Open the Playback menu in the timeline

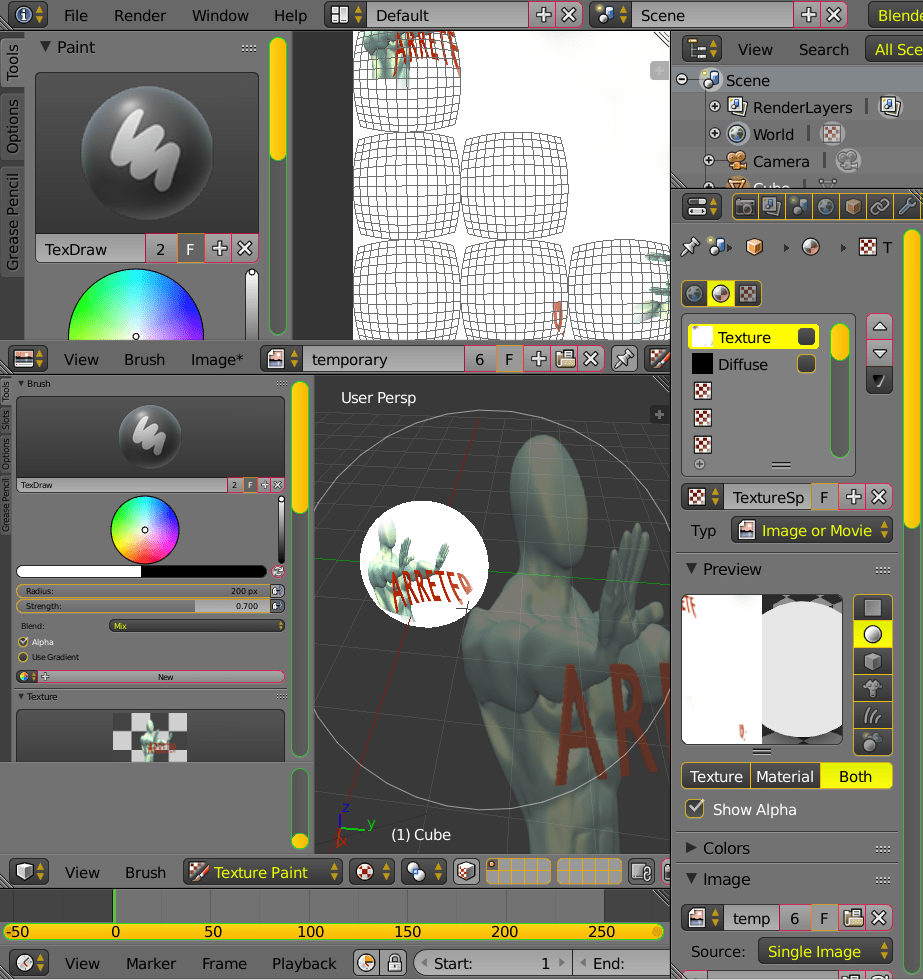tap(303, 963)
